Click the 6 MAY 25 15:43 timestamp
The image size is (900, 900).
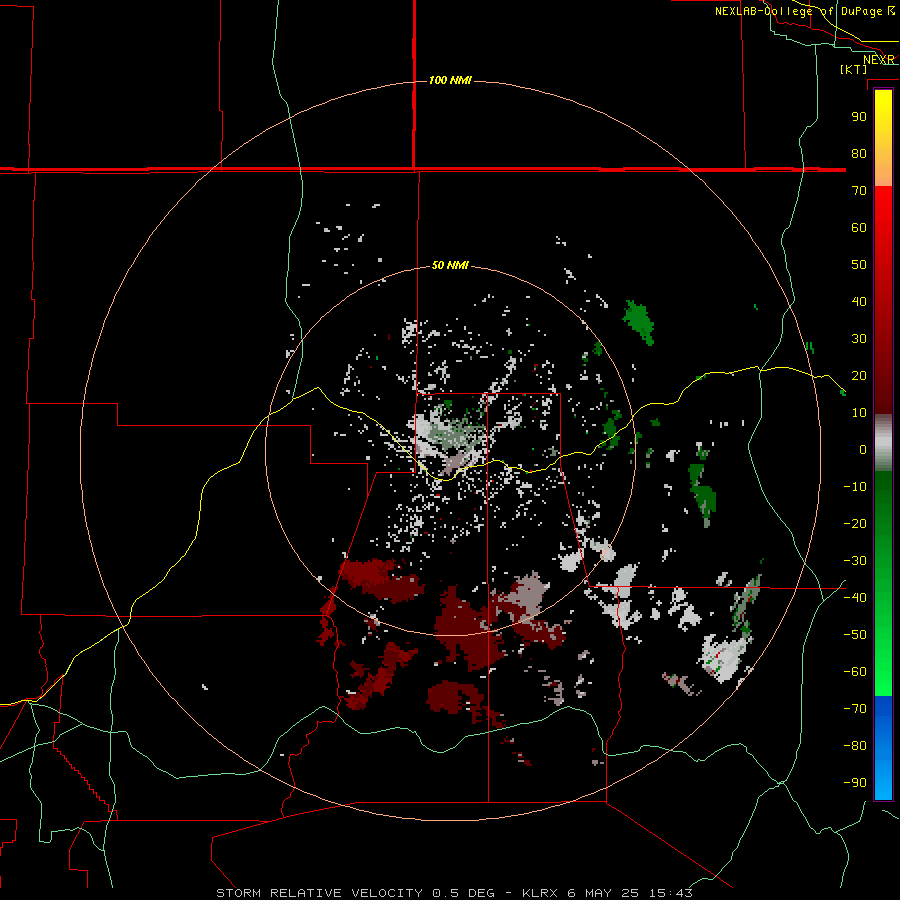click(630, 893)
